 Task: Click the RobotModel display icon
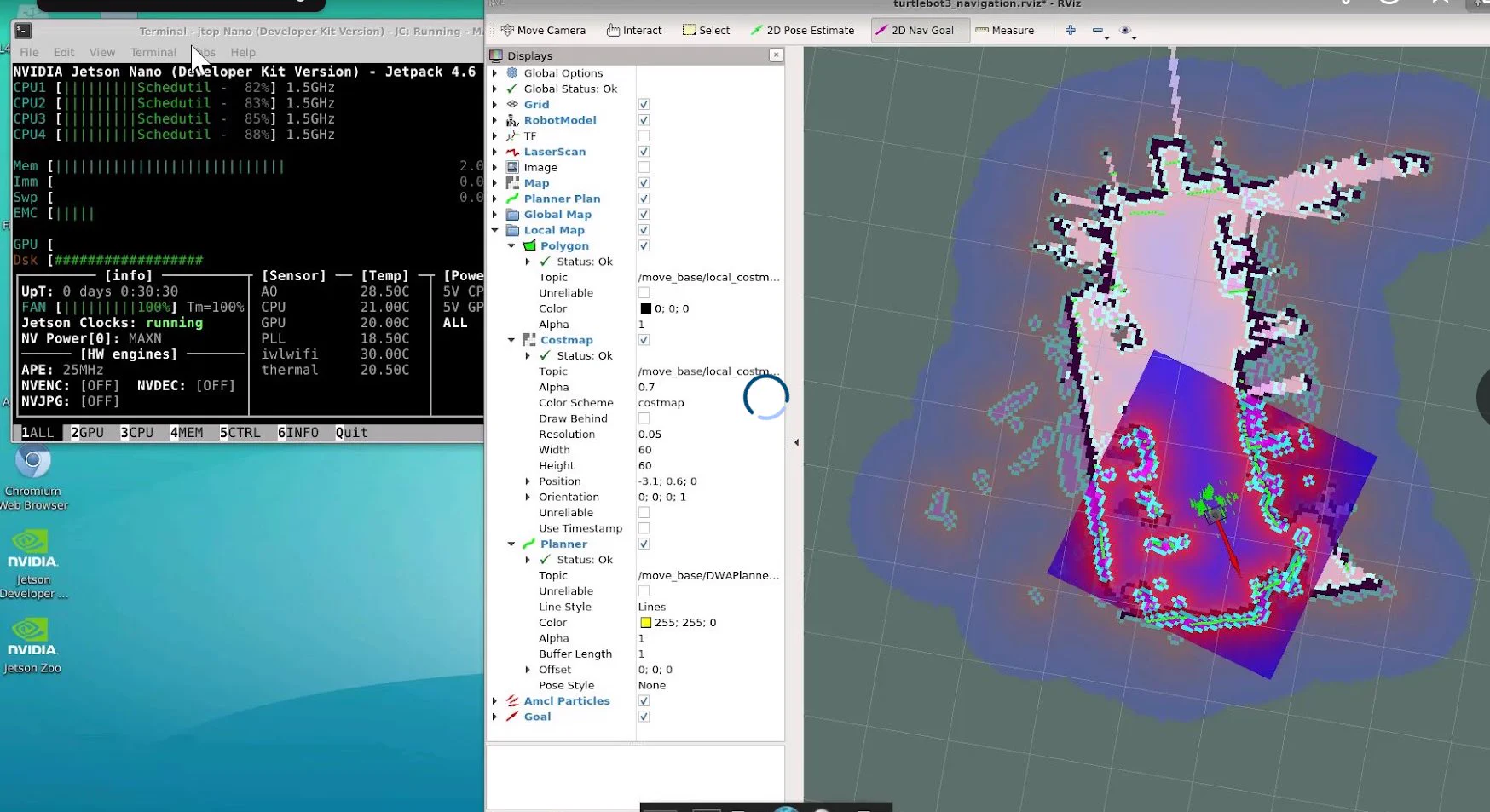(512, 120)
